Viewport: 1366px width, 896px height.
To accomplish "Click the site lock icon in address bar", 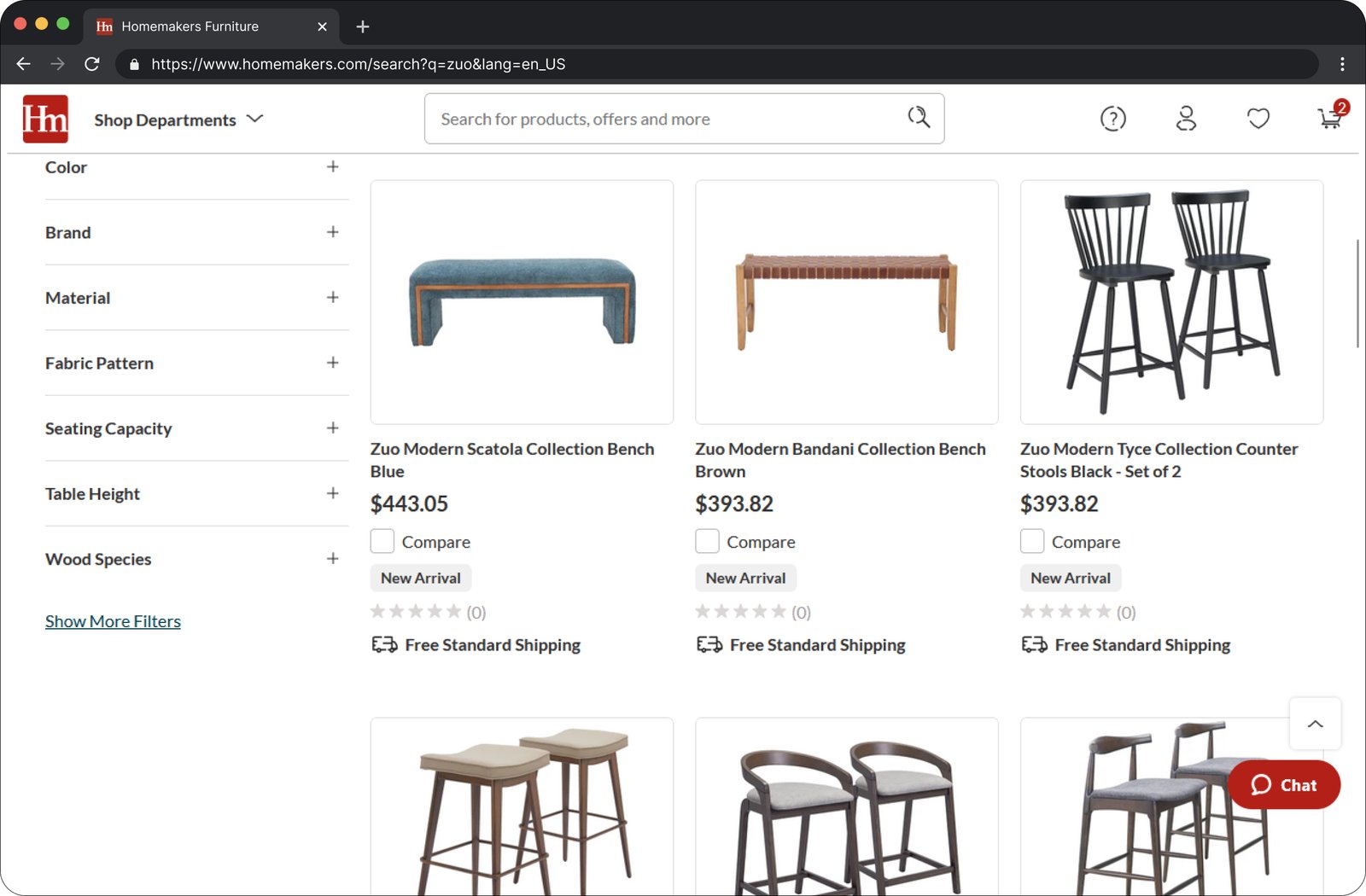I will point(134,64).
